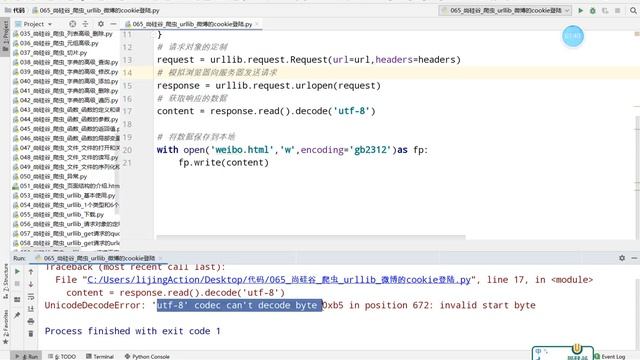Open the TODO tool window tab
Viewport: 640px width, 360px height.
[x=62, y=356]
